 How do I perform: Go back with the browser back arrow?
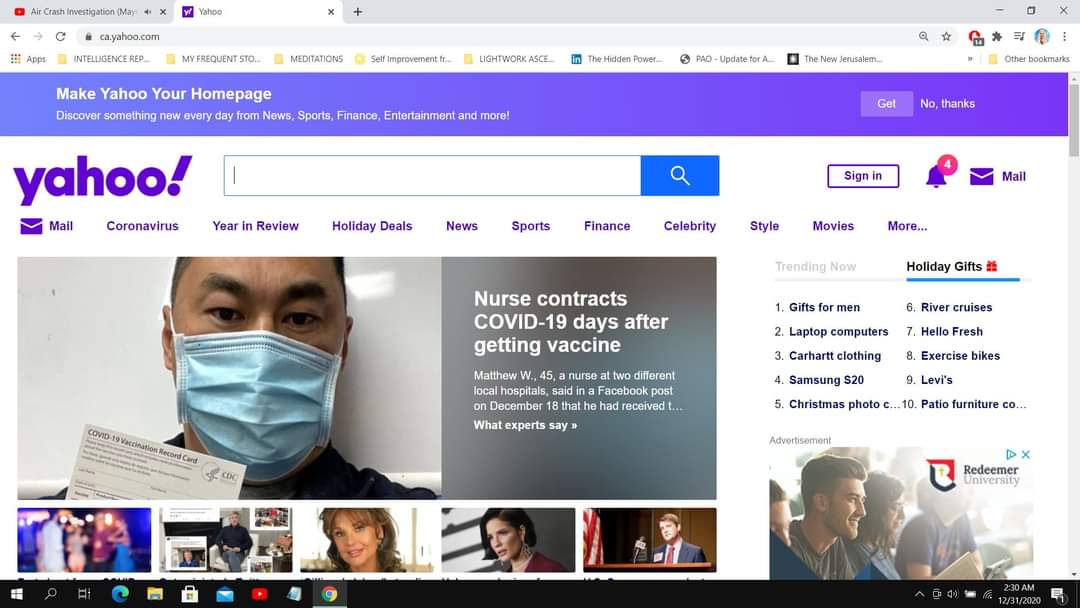(x=15, y=36)
